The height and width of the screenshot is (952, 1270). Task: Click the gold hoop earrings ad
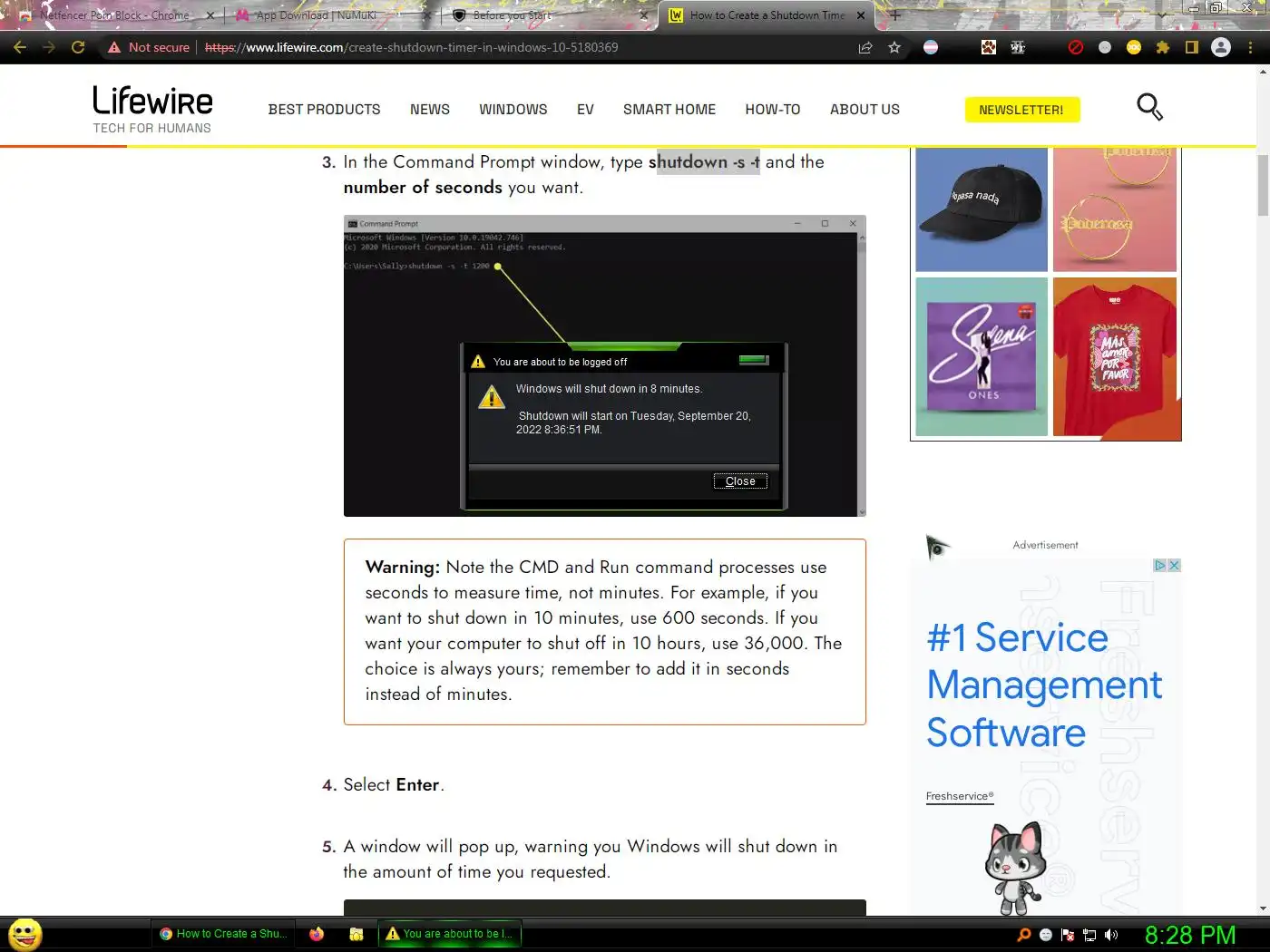[1115, 210]
